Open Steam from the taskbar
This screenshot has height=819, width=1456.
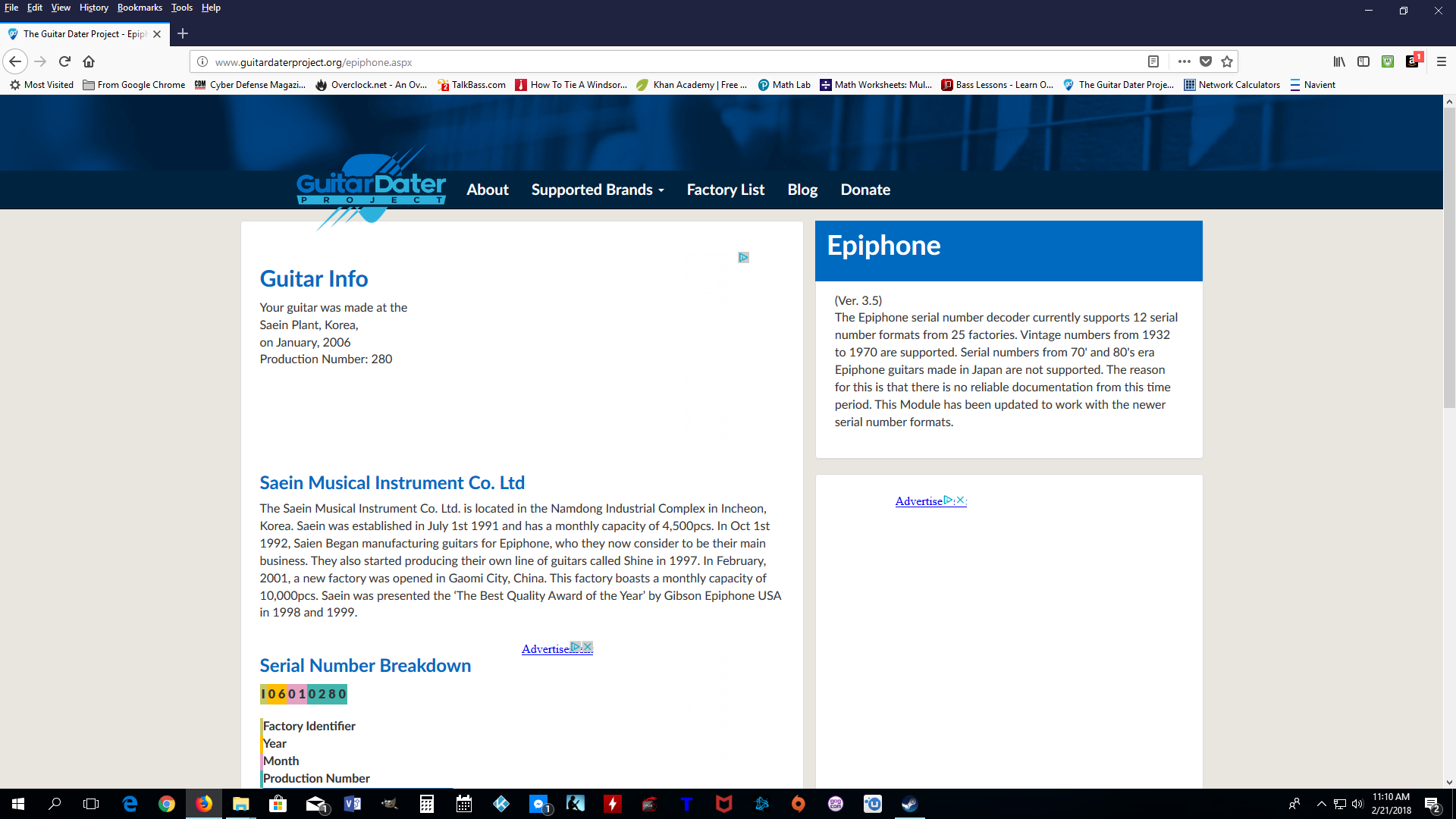910,804
